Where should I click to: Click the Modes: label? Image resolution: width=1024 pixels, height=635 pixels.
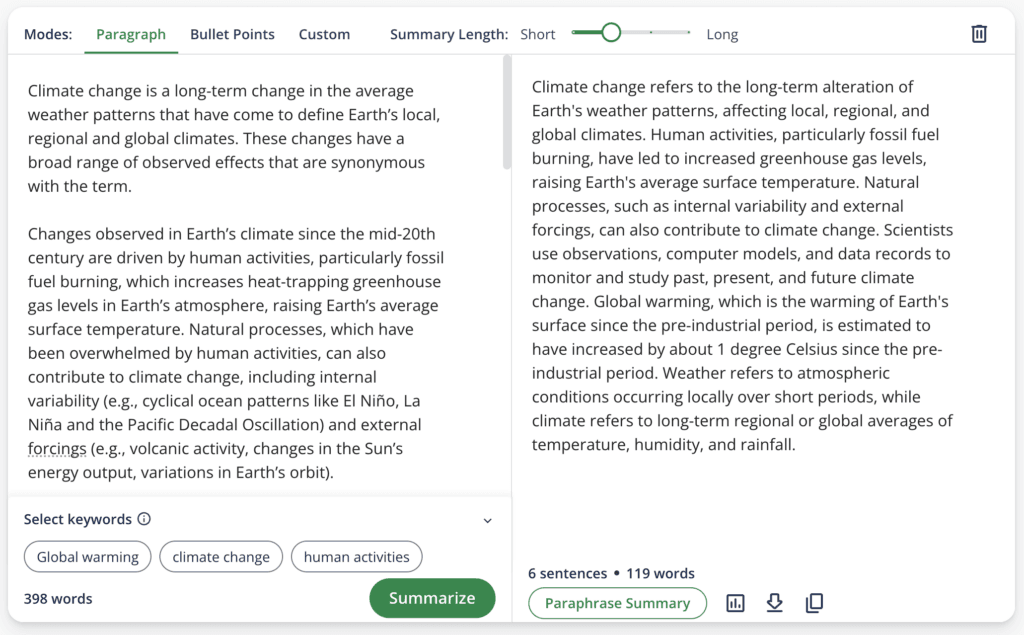[48, 34]
